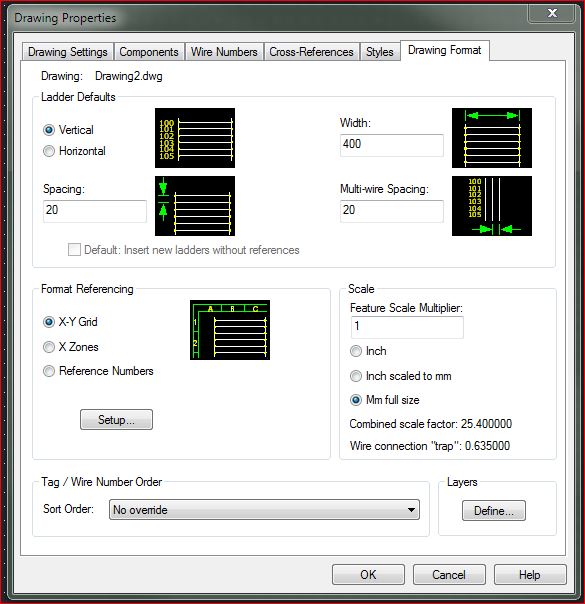Screen dimensions: 585x604
Task: Click the ladder orientation preview image
Action: [x=195, y=138]
